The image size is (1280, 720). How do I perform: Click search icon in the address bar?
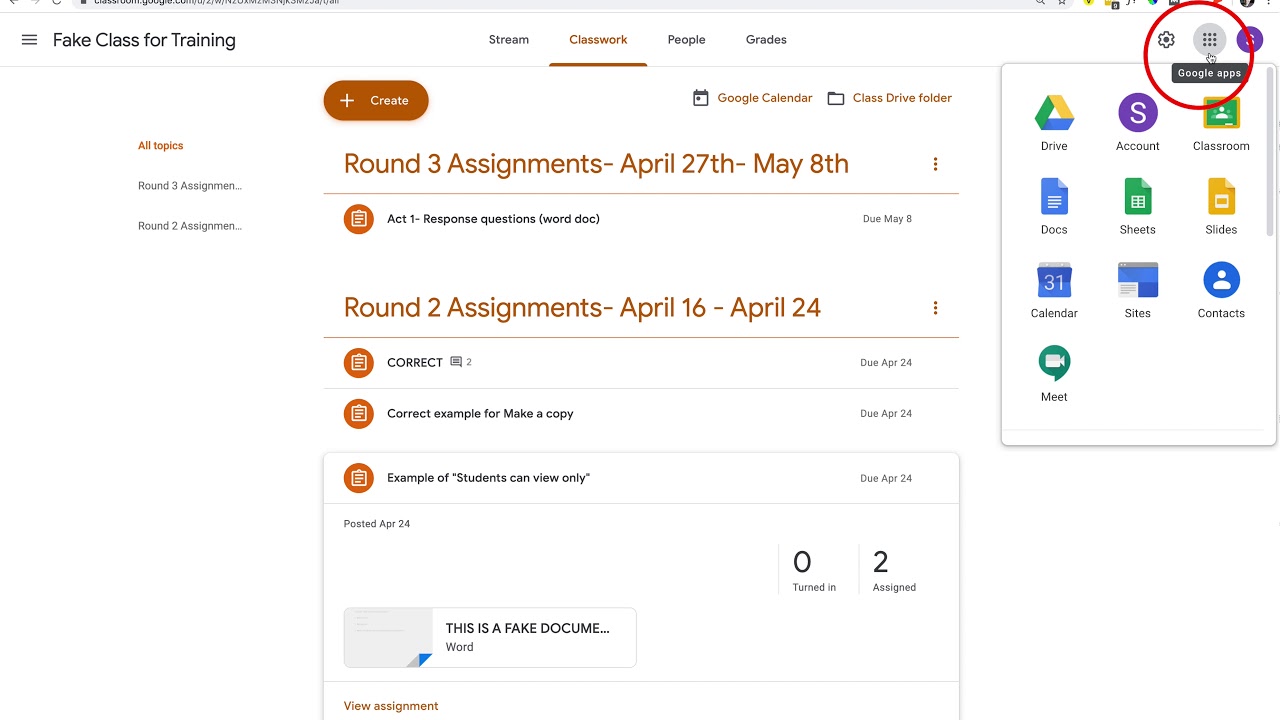point(1041,3)
